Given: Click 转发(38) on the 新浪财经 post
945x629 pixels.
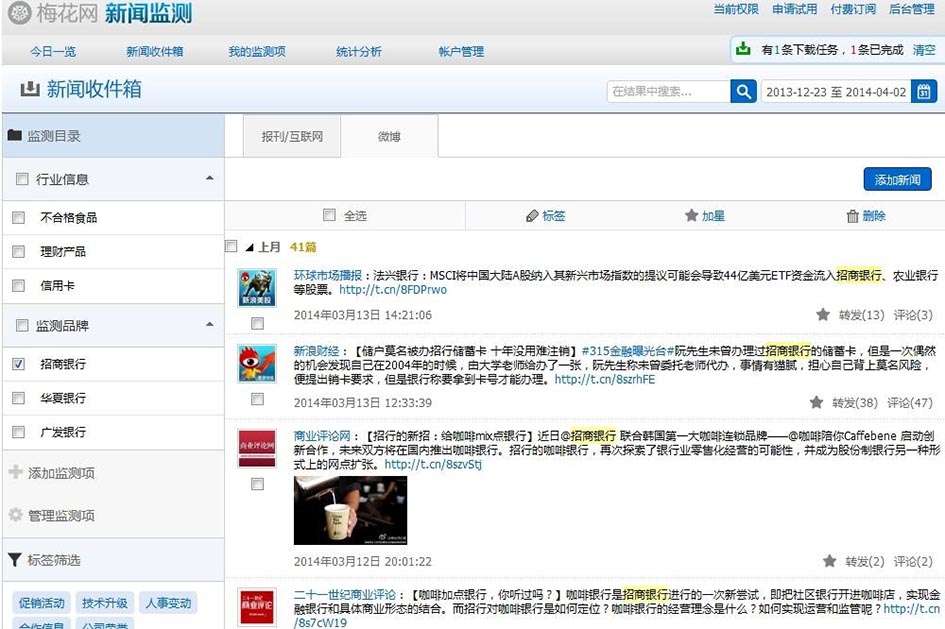Looking at the screenshot, I should coord(855,402).
